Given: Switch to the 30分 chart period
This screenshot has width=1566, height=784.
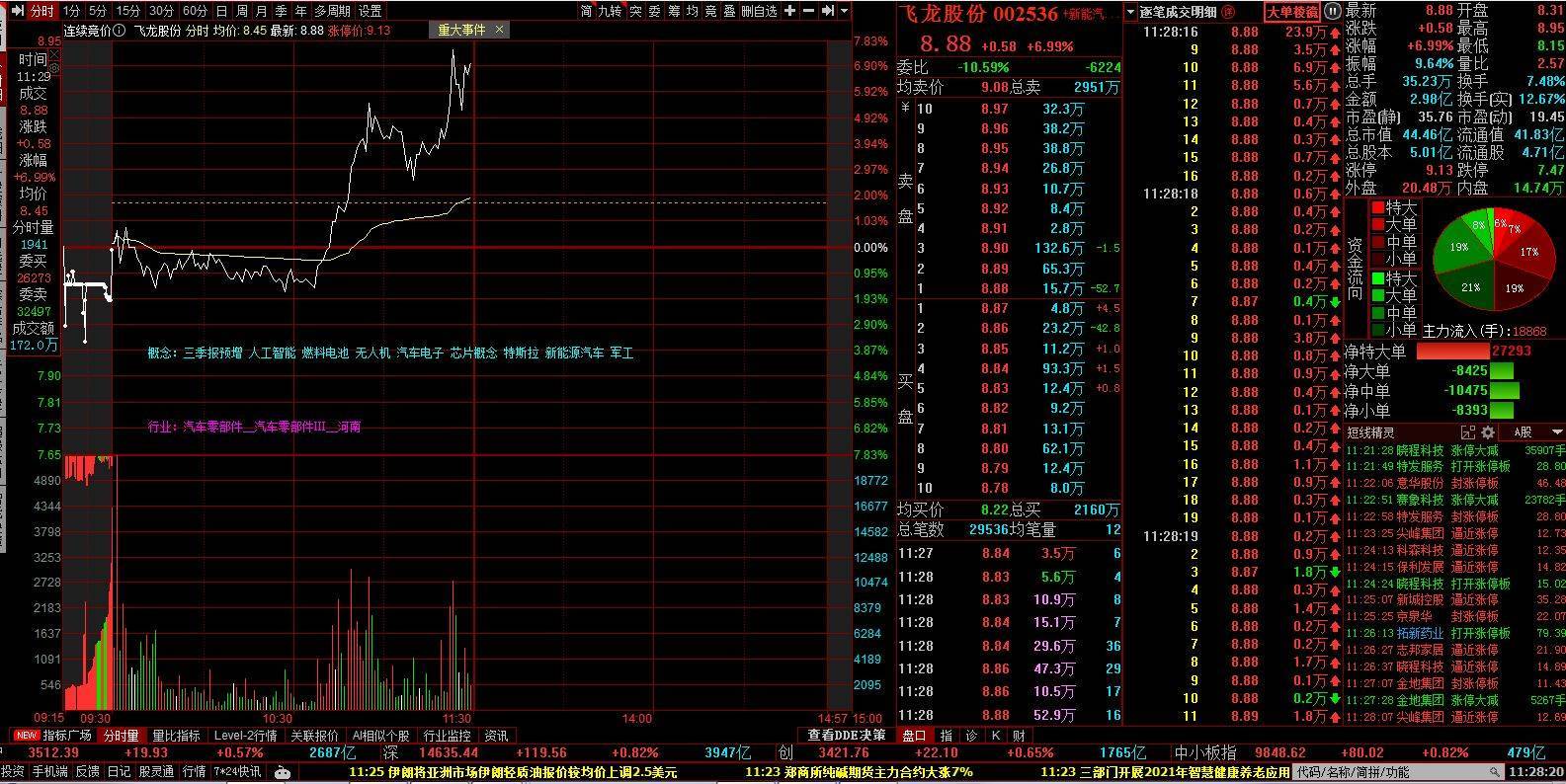Looking at the screenshot, I should [x=162, y=11].
